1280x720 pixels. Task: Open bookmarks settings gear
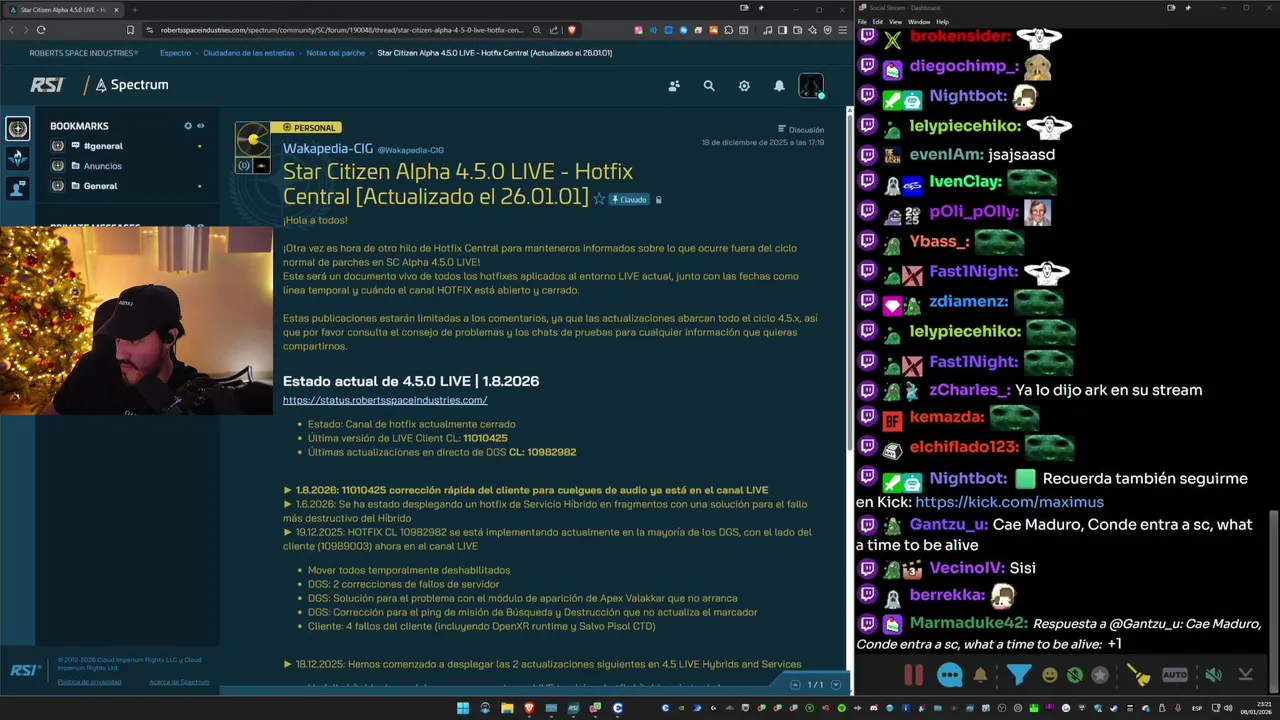(x=187, y=126)
